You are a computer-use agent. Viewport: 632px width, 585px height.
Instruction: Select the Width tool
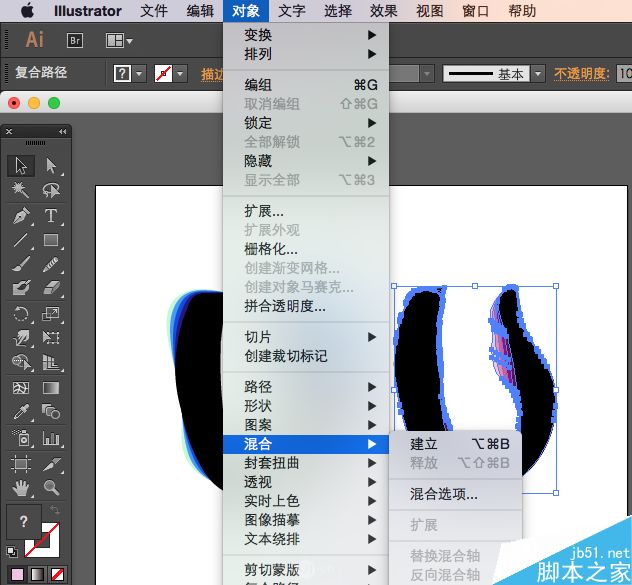[21, 338]
